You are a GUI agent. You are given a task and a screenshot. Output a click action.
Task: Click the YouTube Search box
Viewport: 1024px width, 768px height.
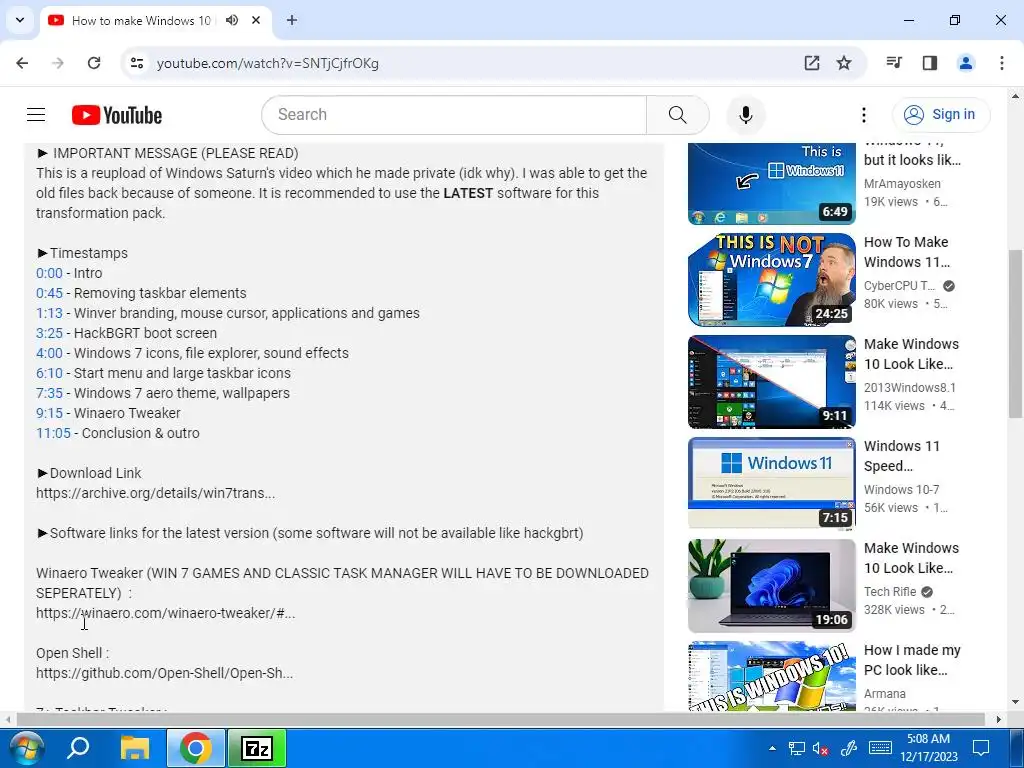(x=454, y=115)
